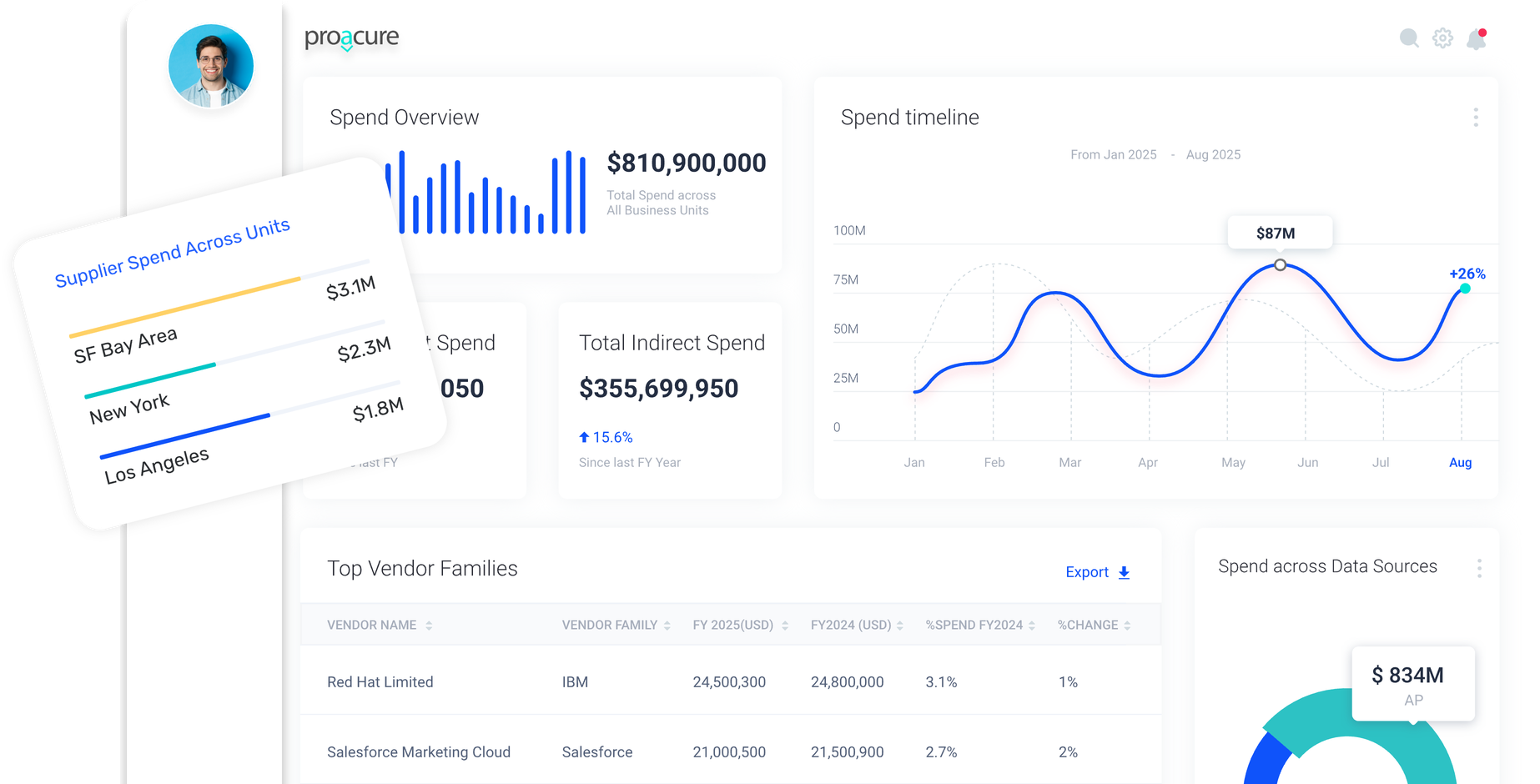Open Salesforce Marketing Cloud vendor row
Image resolution: width=1540 pixels, height=784 pixels.
pyautogui.click(x=731, y=751)
